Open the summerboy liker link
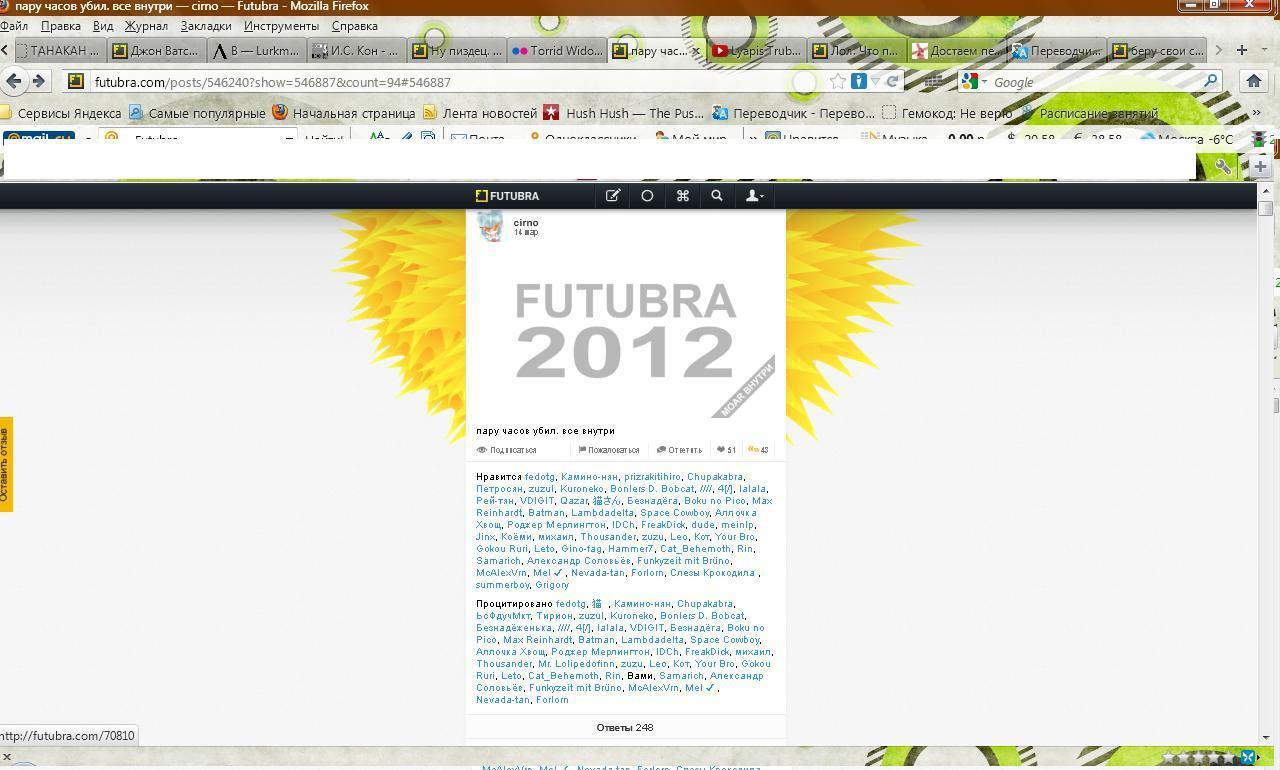 tap(503, 585)
